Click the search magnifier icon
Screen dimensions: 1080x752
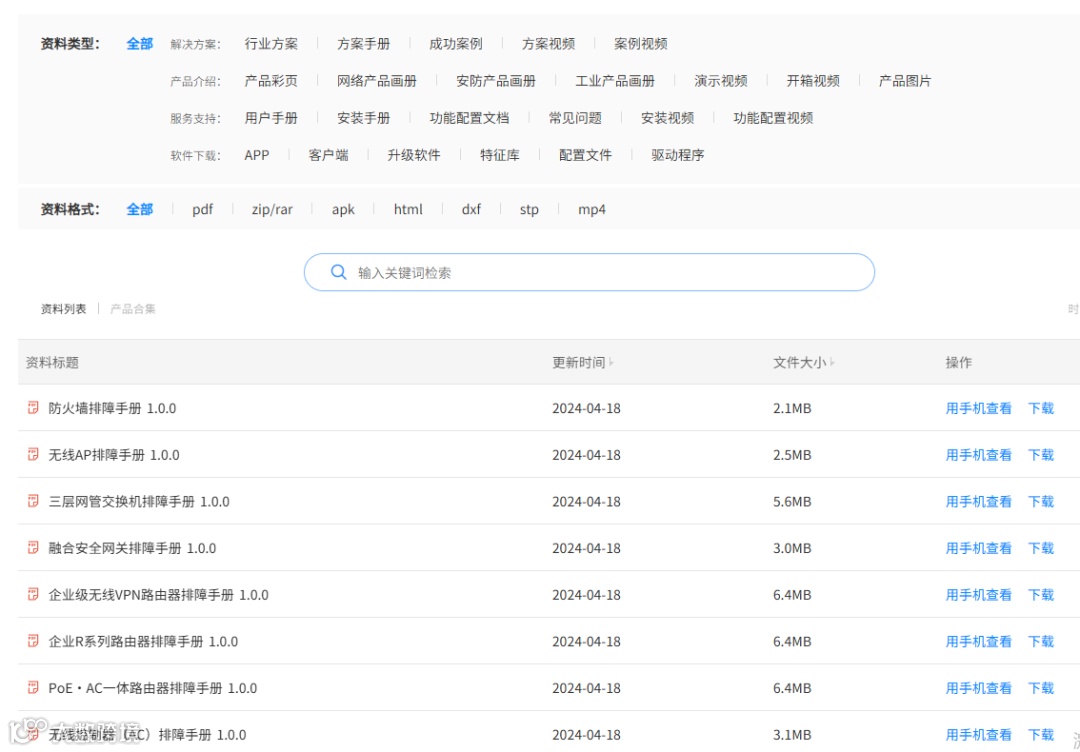click(338, 272)
